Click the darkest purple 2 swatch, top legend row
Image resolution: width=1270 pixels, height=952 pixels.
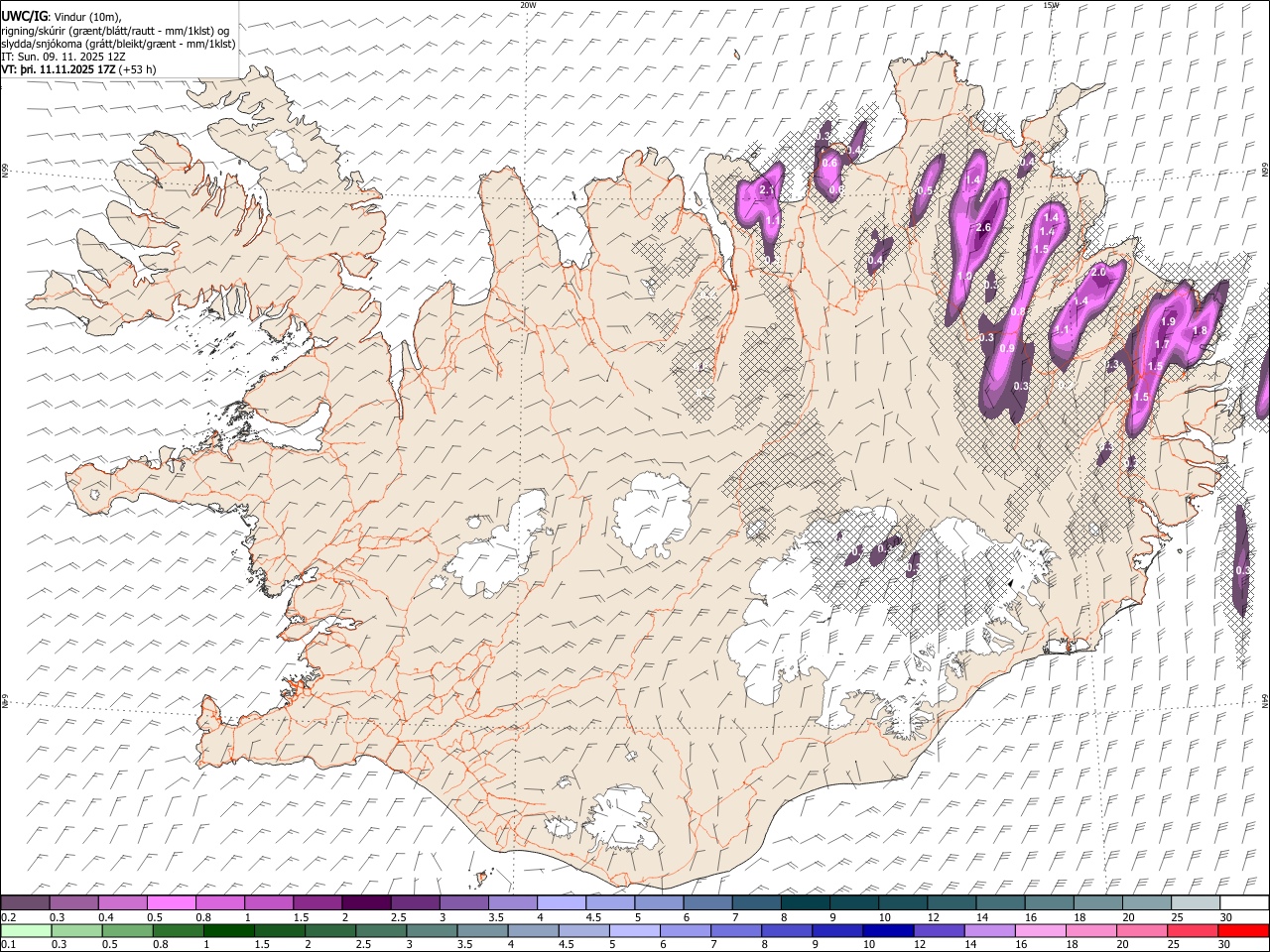(366, 903)
